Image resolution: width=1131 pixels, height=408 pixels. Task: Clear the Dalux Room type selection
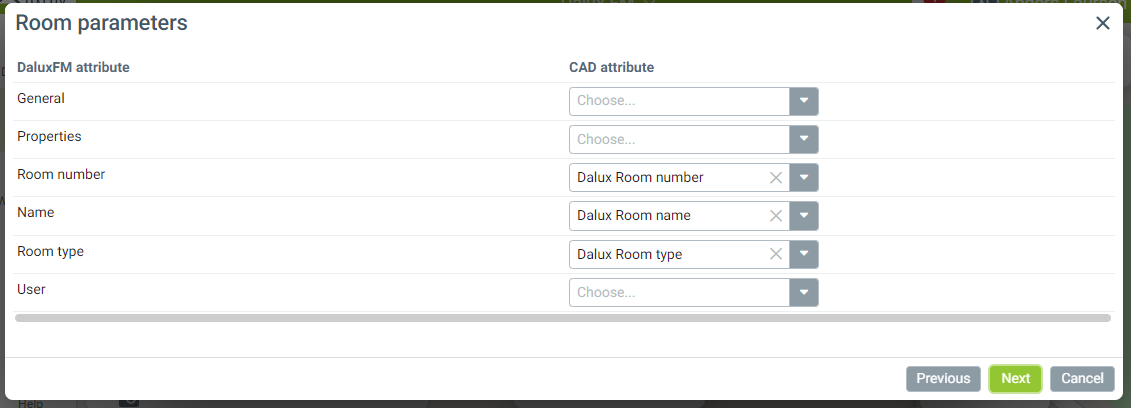(775, 254)
